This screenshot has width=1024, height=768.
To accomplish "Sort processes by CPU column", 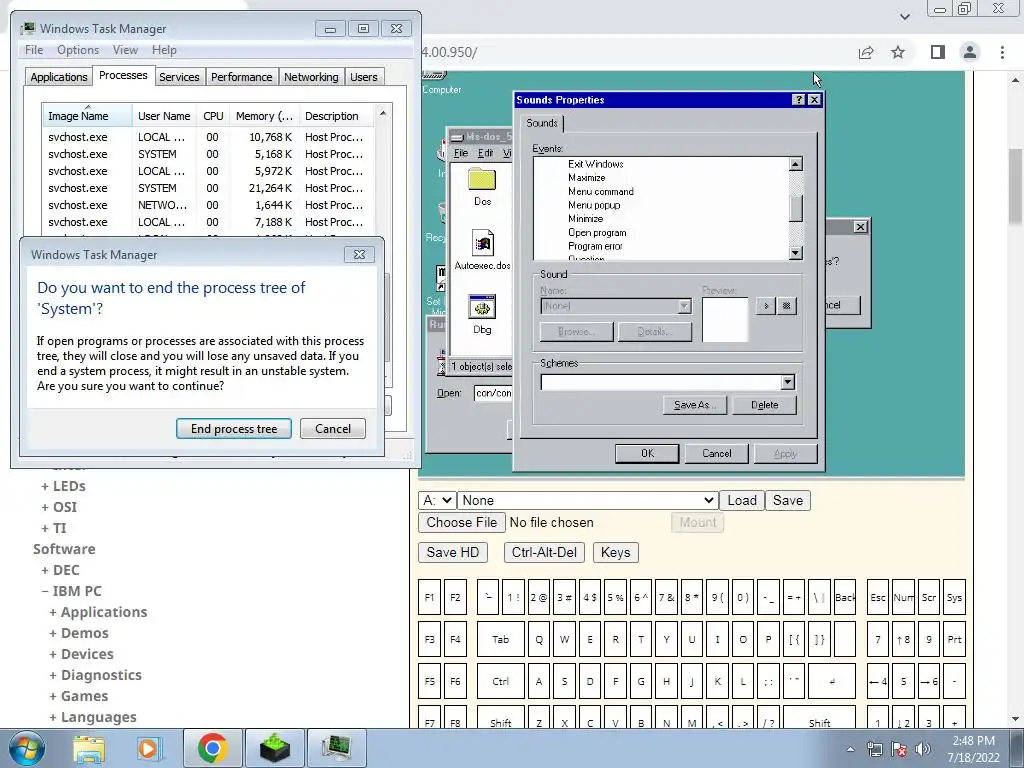I will point(213,116).
